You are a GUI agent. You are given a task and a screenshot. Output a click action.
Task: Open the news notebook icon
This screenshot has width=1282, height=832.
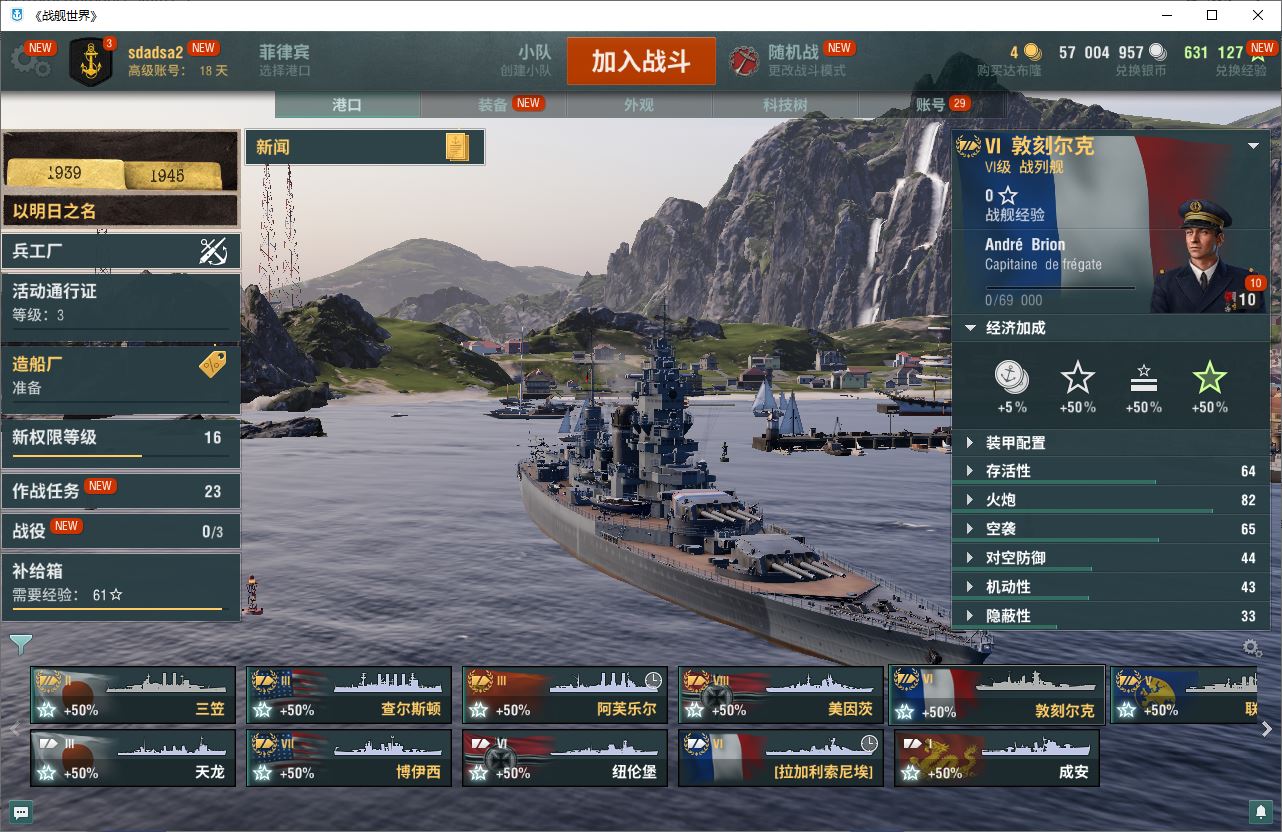[457, 147]
